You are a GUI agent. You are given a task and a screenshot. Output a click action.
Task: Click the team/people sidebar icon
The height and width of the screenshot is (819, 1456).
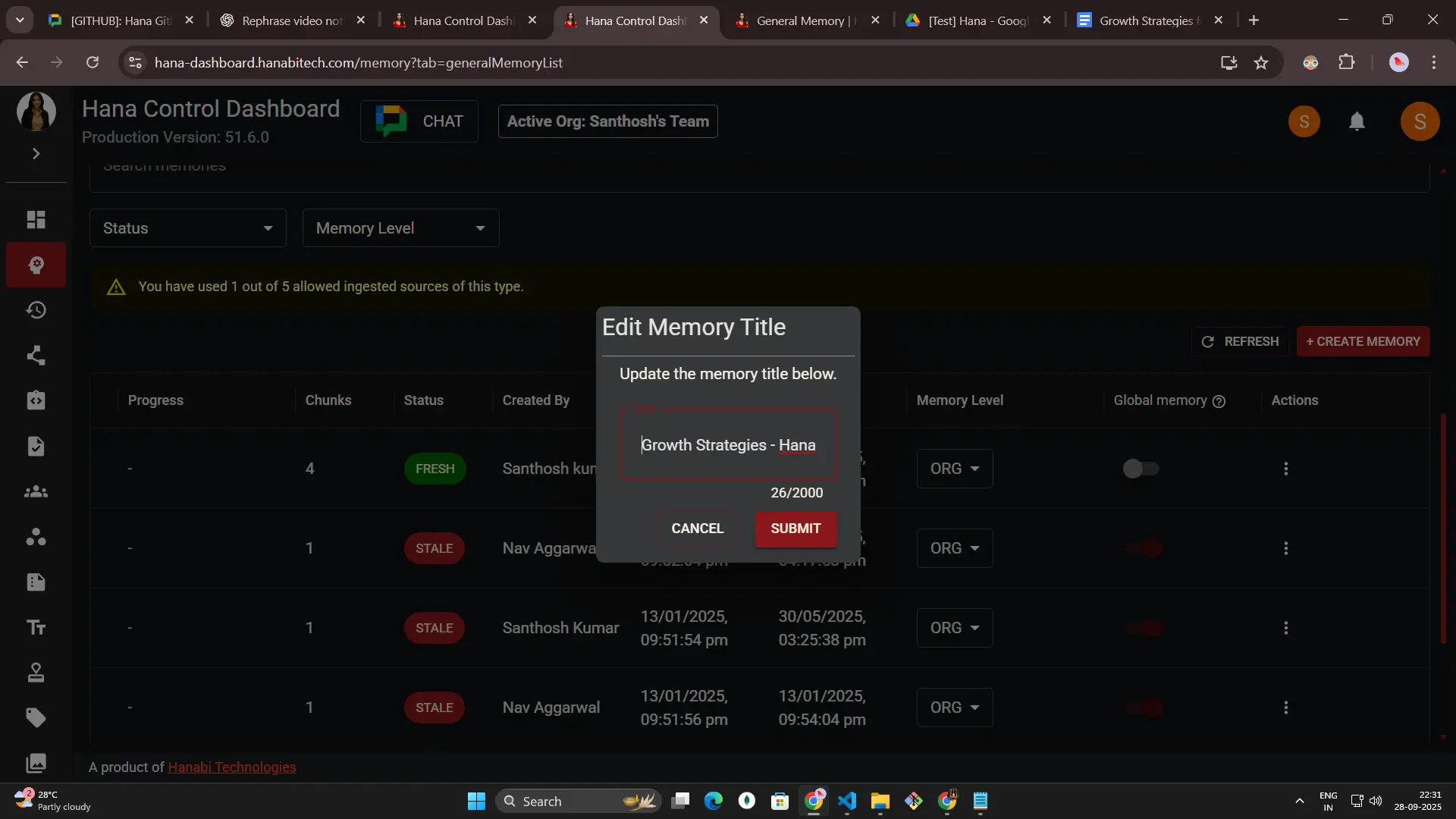tap(36, 491)
